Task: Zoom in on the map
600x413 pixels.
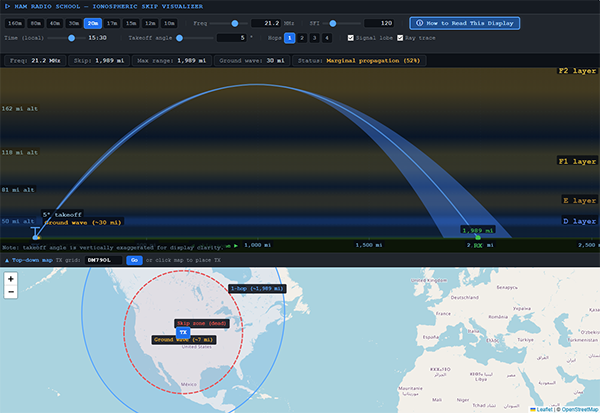Action: pyautogui.click(x=11, y=279)
